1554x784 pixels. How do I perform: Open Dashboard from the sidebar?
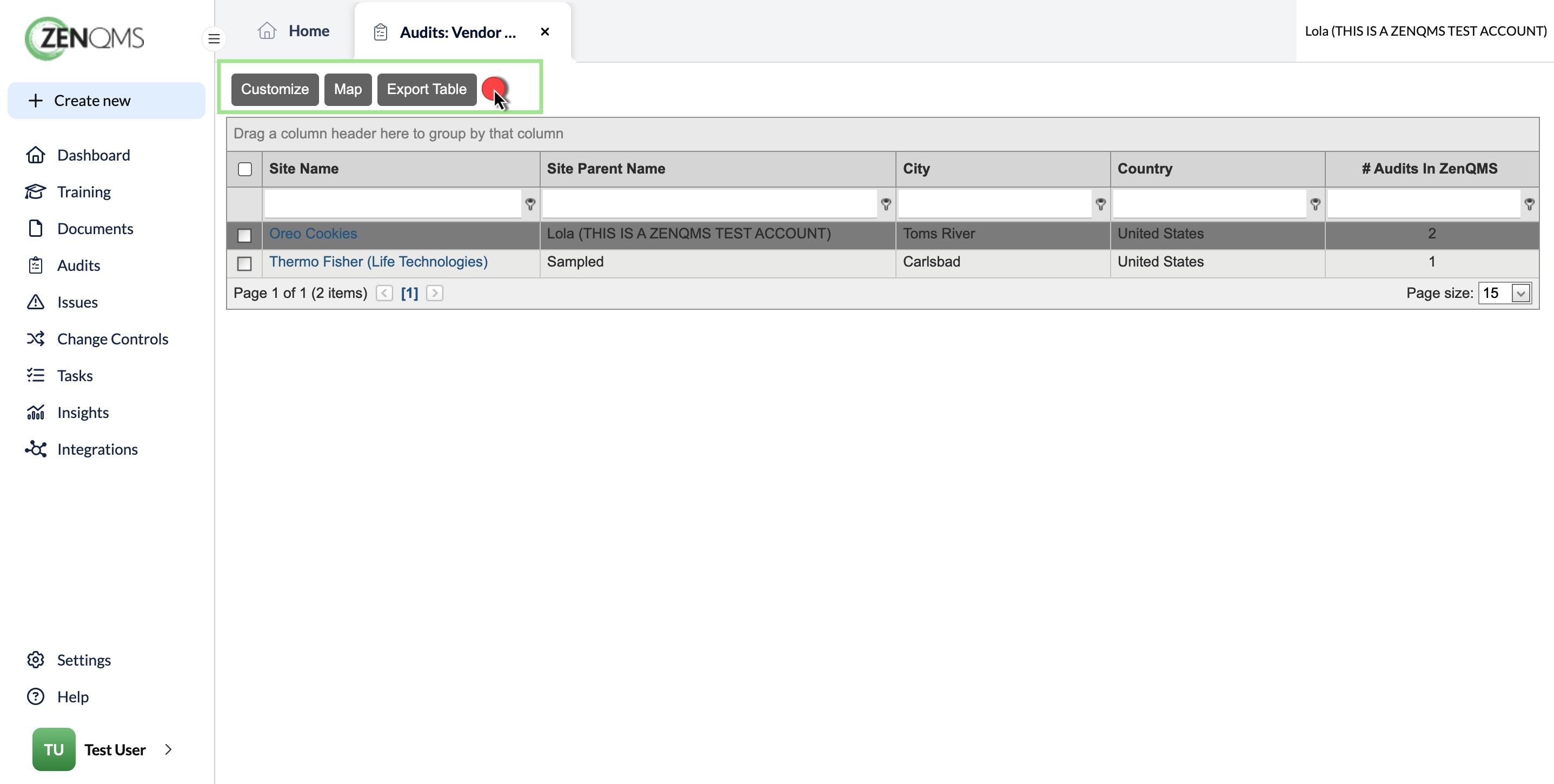pos(93,155)
